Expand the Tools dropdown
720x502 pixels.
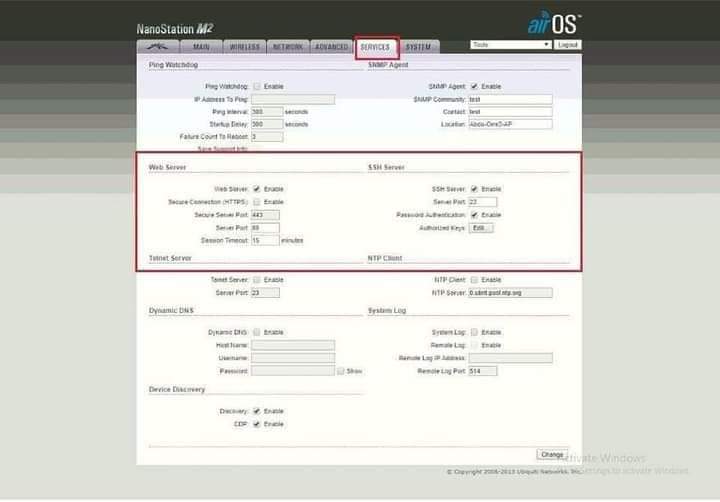pos(510,45)
